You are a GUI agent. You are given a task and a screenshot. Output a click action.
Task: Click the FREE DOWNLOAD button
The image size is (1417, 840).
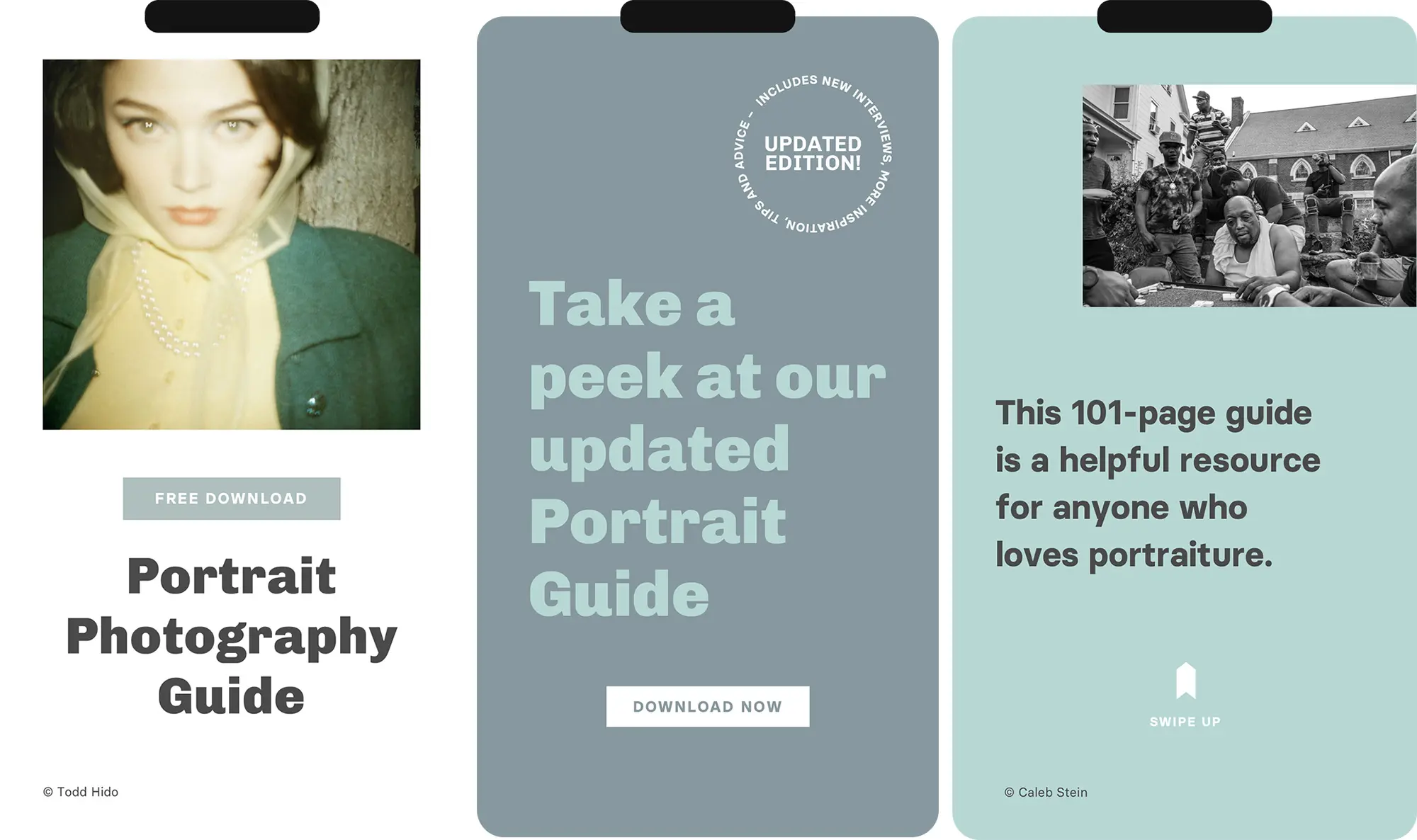coord(232,499)
